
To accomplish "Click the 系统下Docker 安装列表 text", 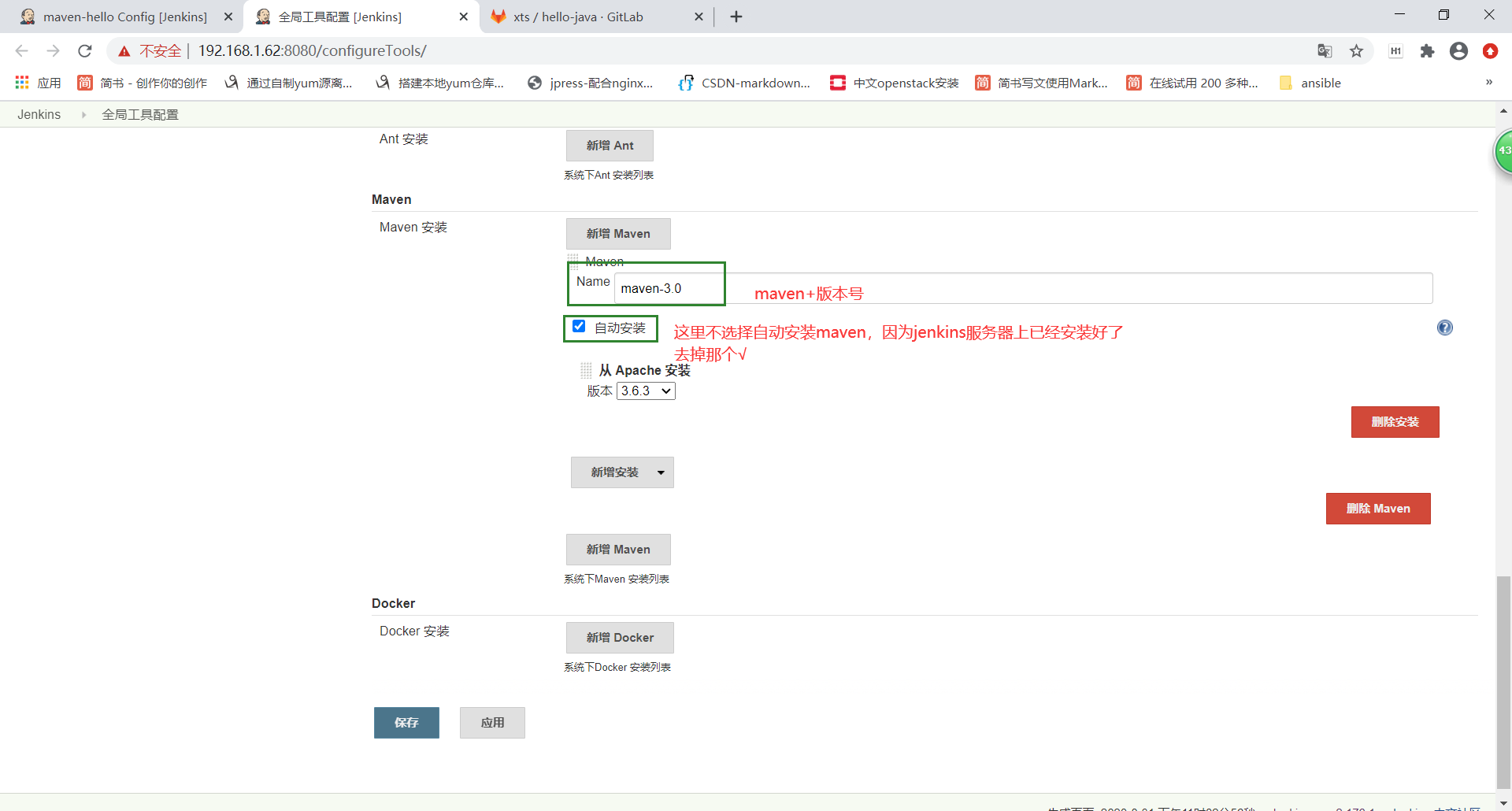I will (617, 668).
